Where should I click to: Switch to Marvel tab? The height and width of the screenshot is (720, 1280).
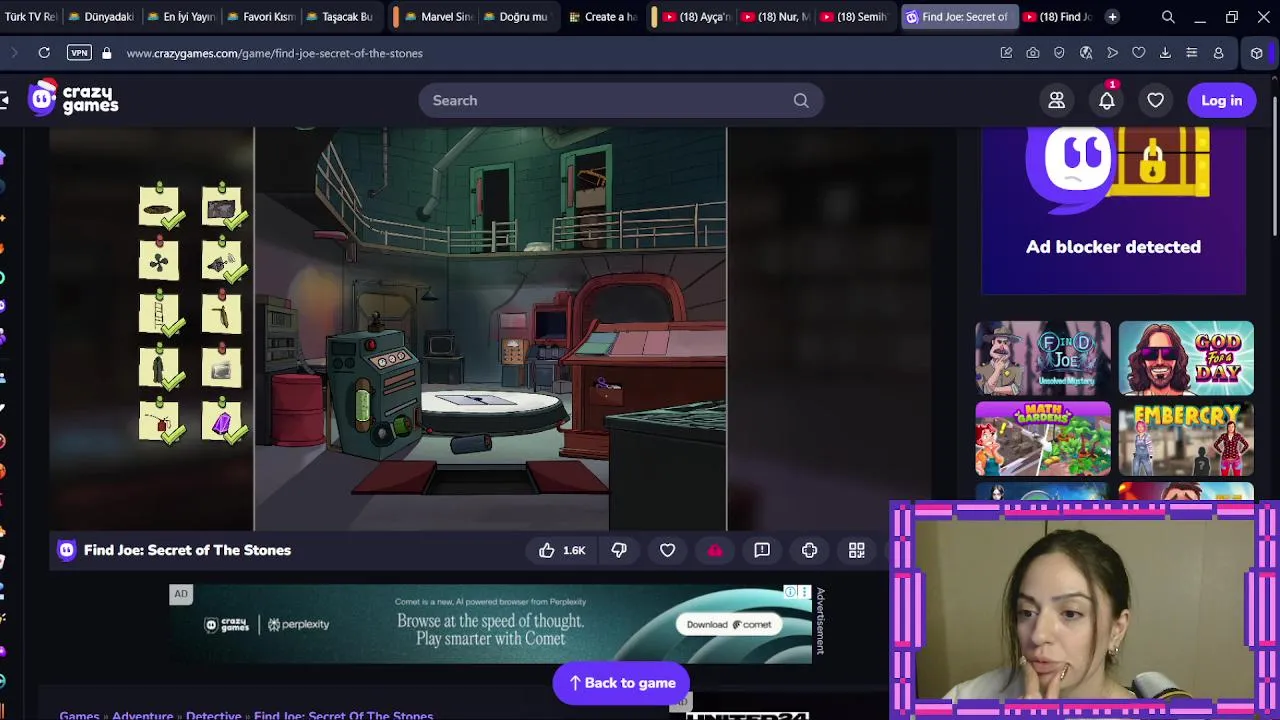(x=438, y=17)
